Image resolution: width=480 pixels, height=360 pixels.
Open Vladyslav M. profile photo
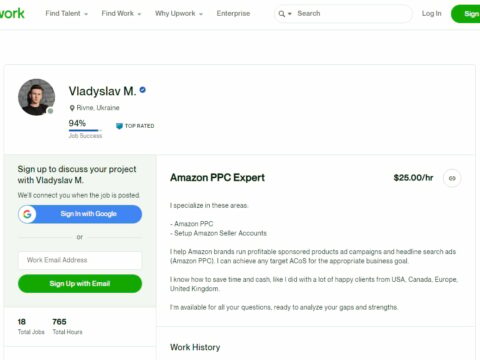(36, 97)
